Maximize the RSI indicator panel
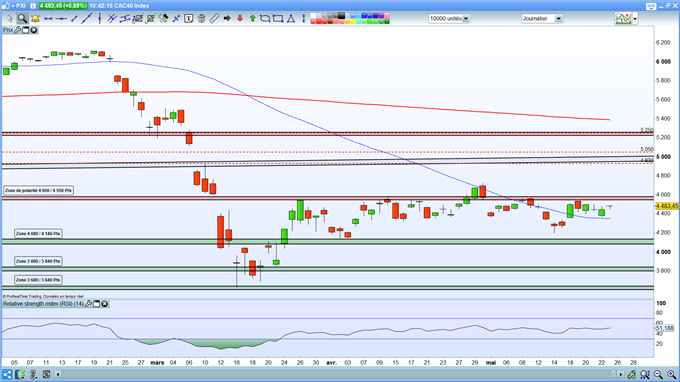Viewport: 680px width, 382px height. point(97,304)
